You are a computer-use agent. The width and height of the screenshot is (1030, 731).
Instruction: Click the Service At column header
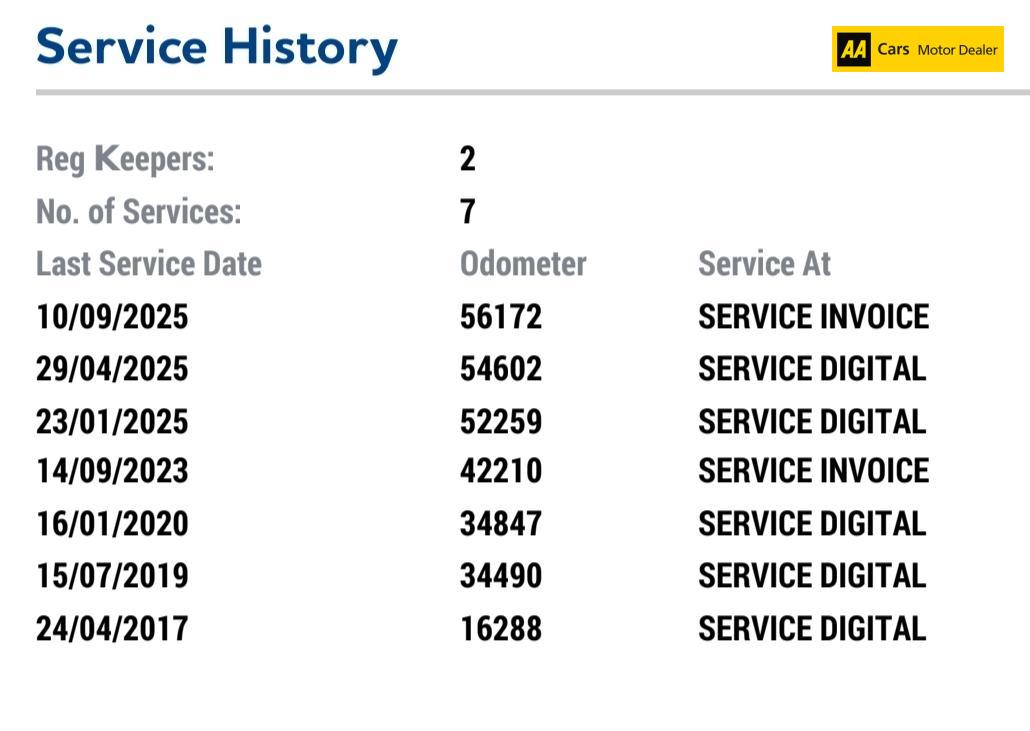764,264
